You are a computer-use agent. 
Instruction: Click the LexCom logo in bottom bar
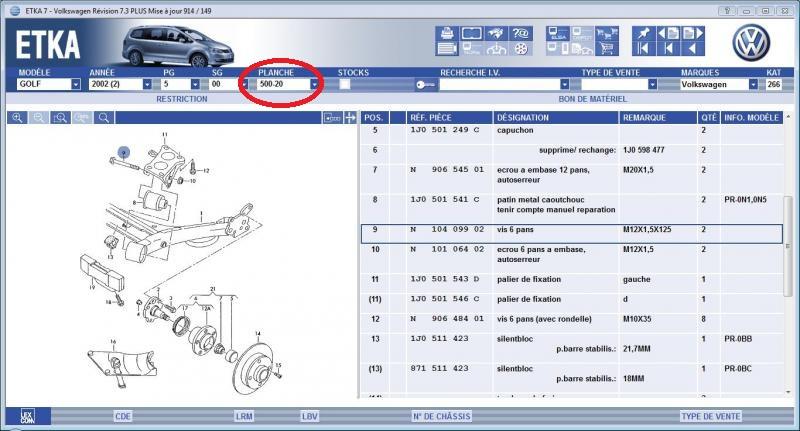tap(28, 416)
